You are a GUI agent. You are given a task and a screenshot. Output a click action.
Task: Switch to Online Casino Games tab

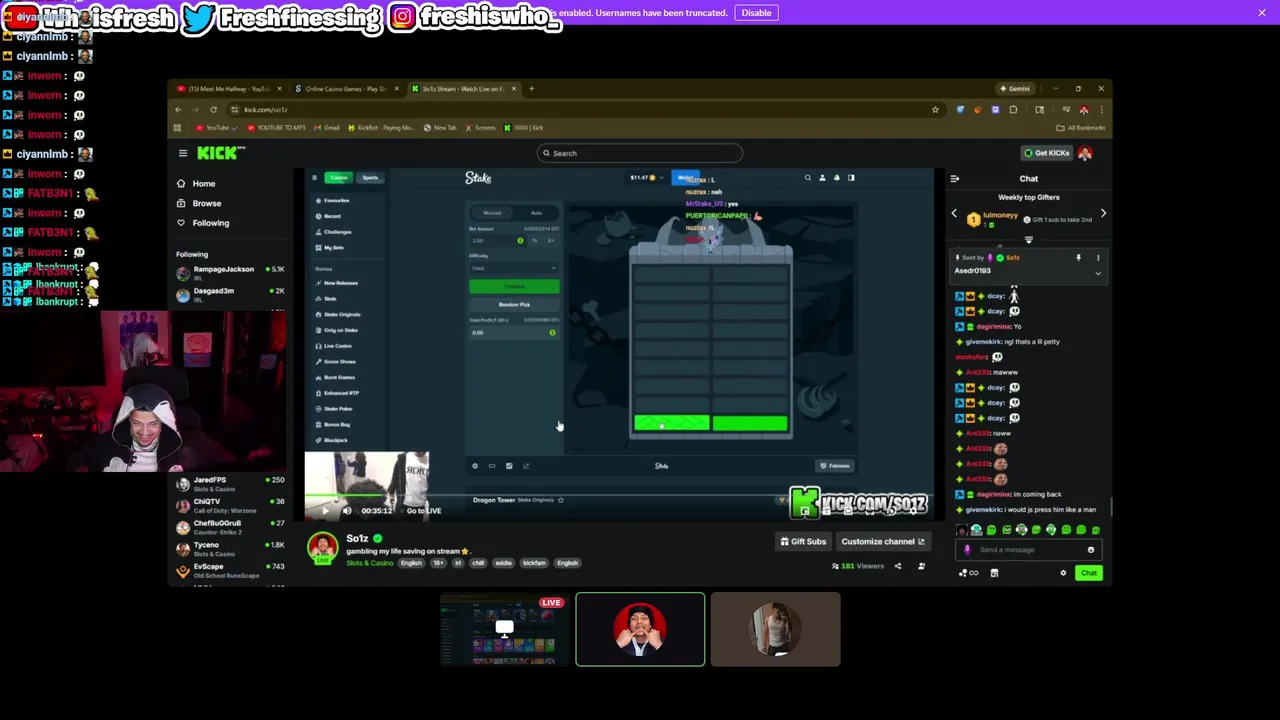pos(346,89)
